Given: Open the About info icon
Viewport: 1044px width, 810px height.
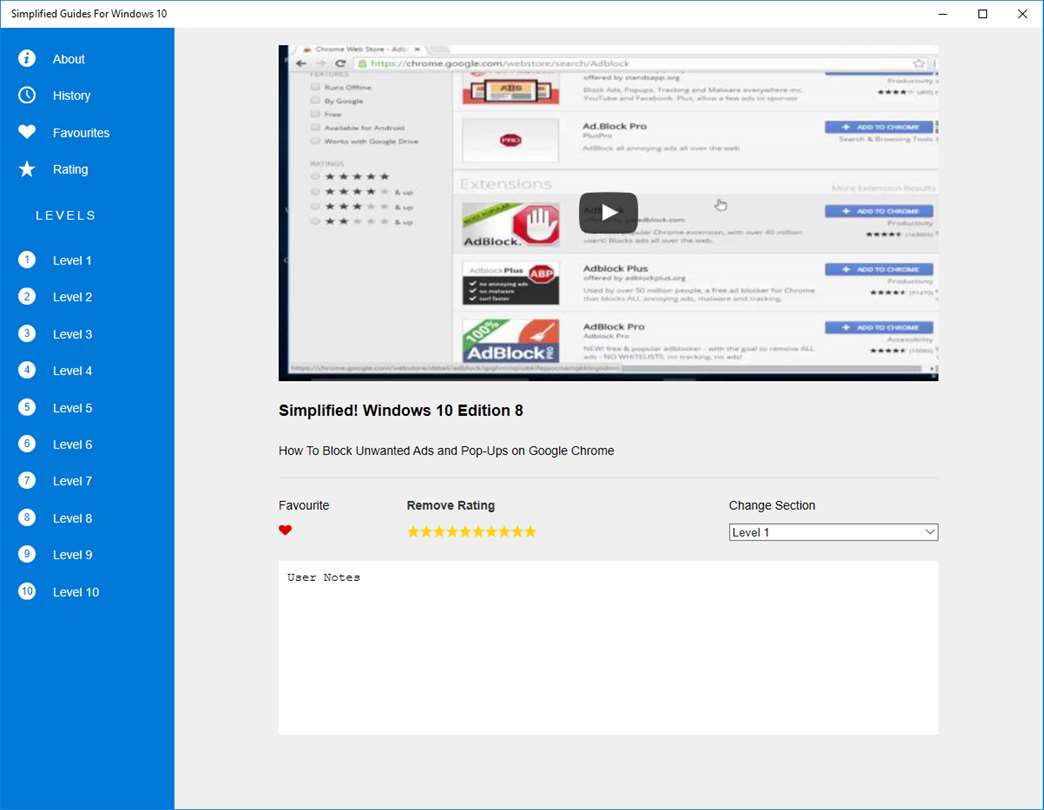Looking at the screenshot, I should click(27, 59).
